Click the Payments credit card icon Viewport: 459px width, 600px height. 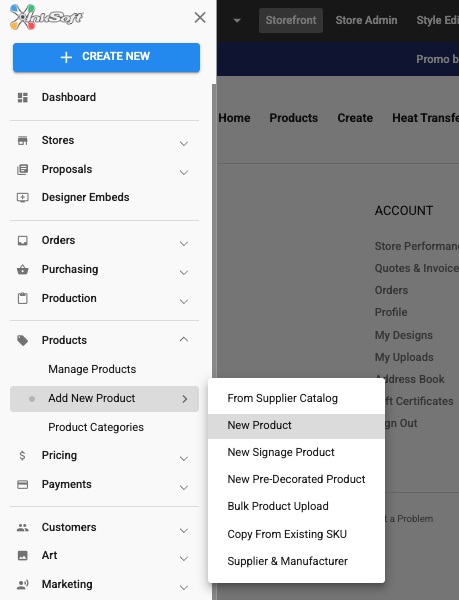(x=23, y=484)
